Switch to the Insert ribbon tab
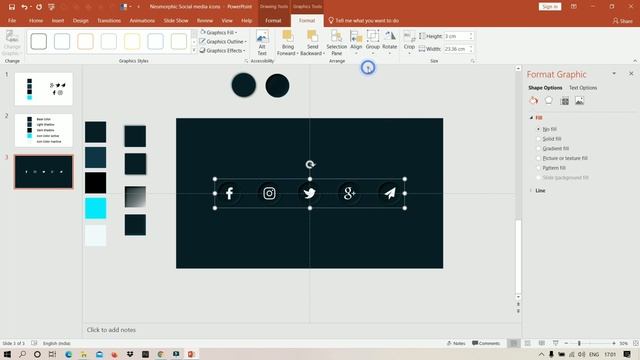The width and height of the screenshot is (640, 360). pyautogui.click(x=58, y=20)
